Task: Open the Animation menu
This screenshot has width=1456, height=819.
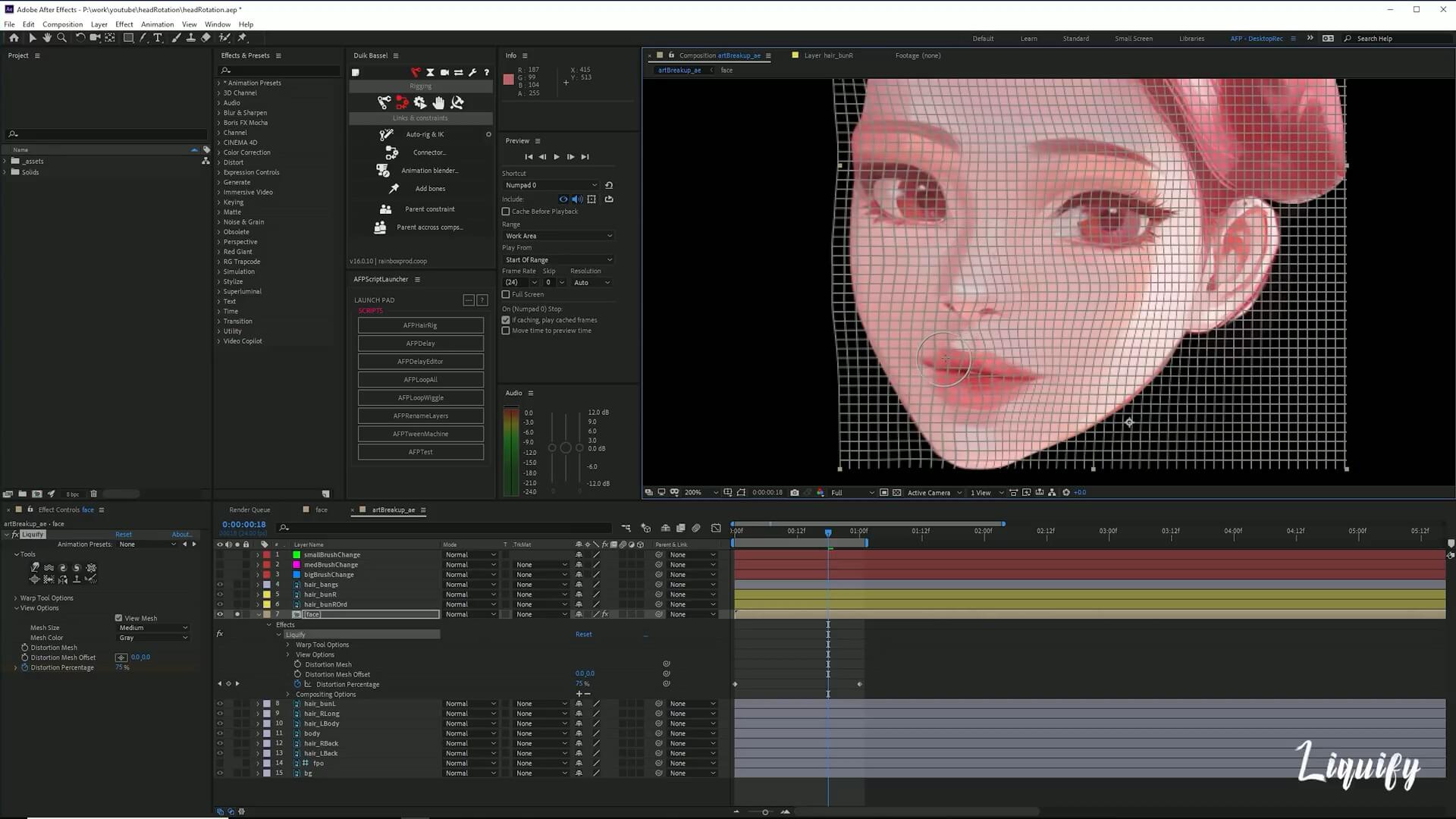Action: tap(157, 24)
